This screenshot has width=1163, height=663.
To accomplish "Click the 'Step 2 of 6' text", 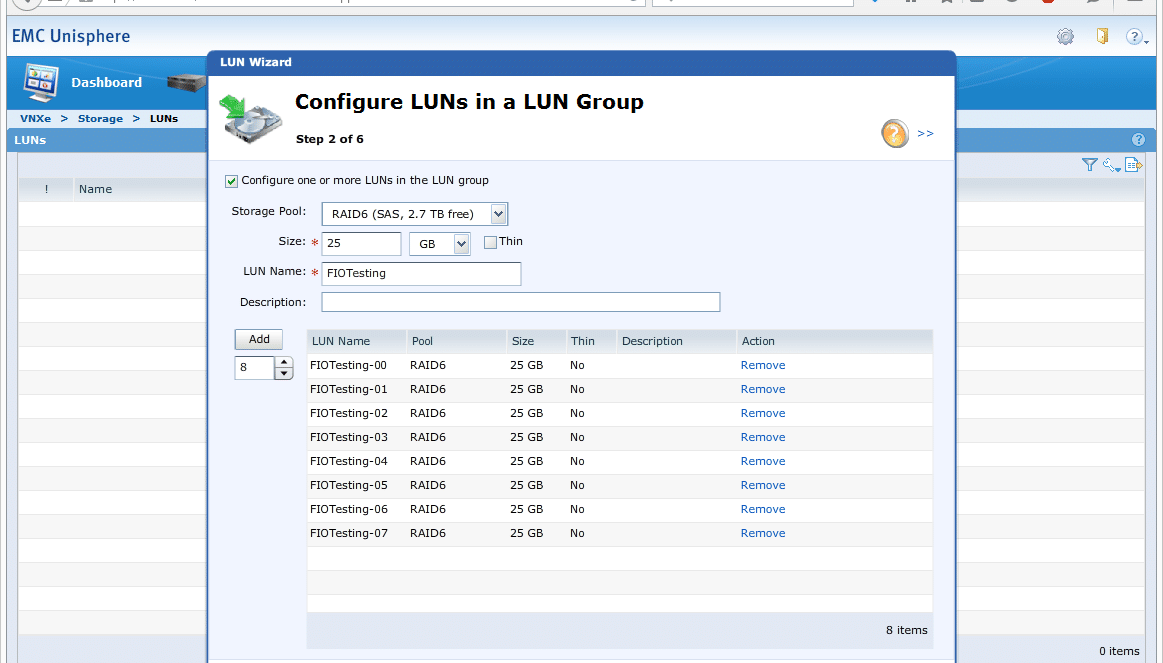I will (329, 139).
